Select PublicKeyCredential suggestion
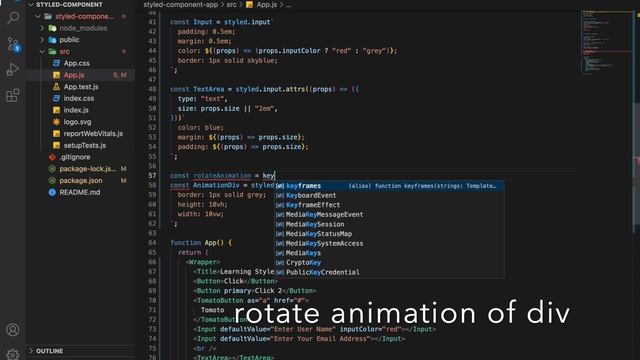The image size is (640, 360). pos(389,272)
